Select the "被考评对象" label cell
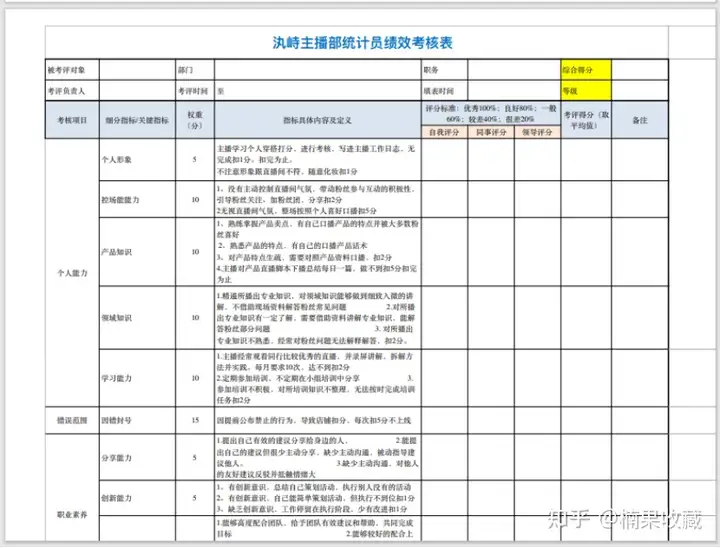The height and width of the screenshot is (548, 720). pyautogui.click(x=72, y=70)
